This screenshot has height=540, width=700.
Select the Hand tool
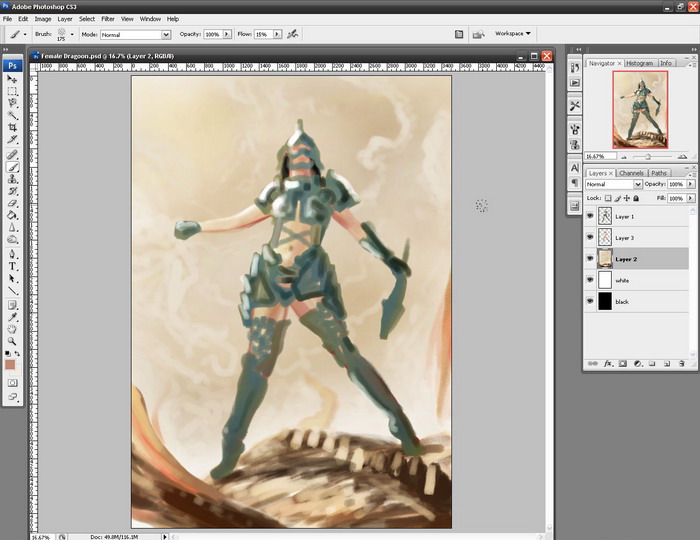12,329
